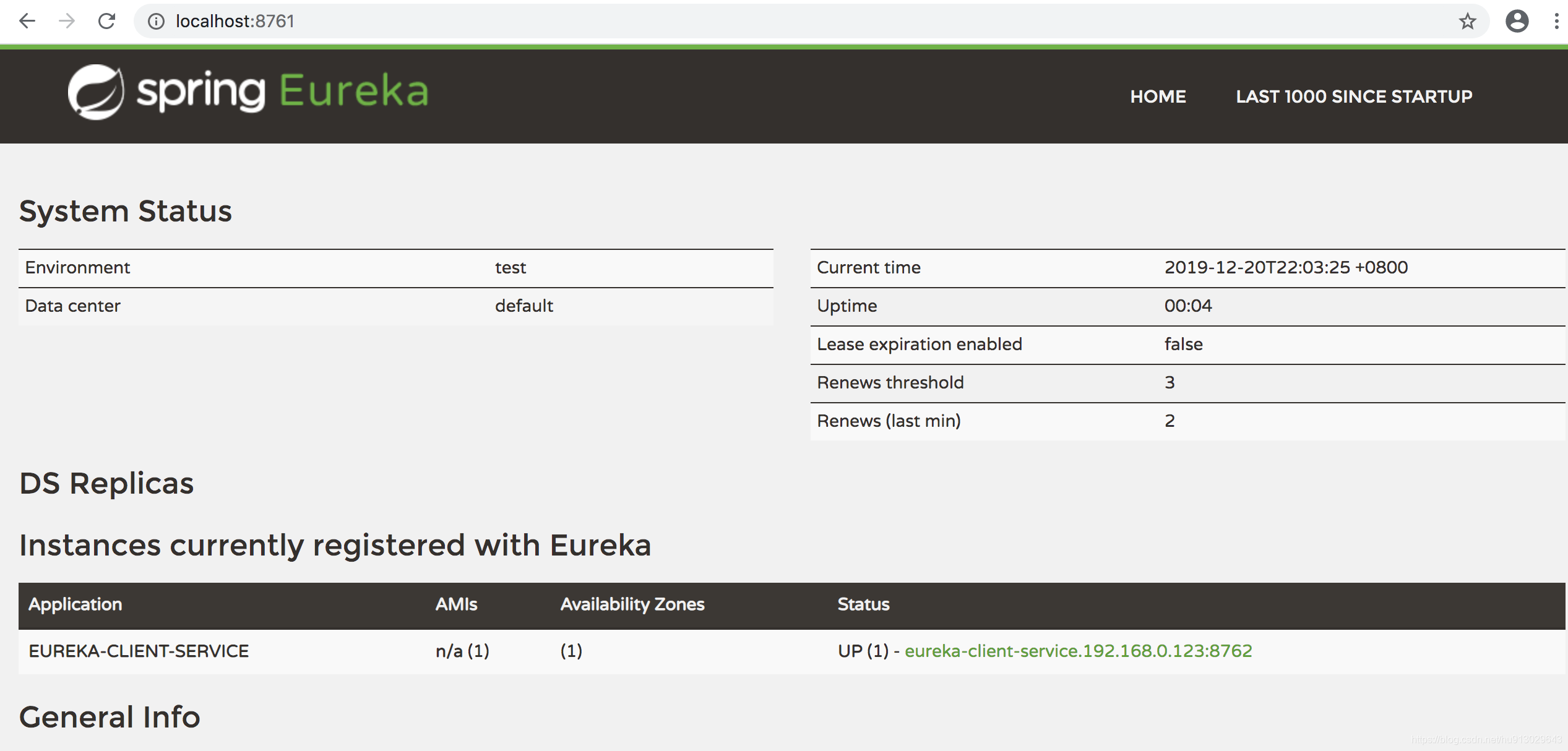Image resolution: width=1568 pixels, height=751 pixels.
Task: Click the System Status heading
Action: tap(126, 211)
